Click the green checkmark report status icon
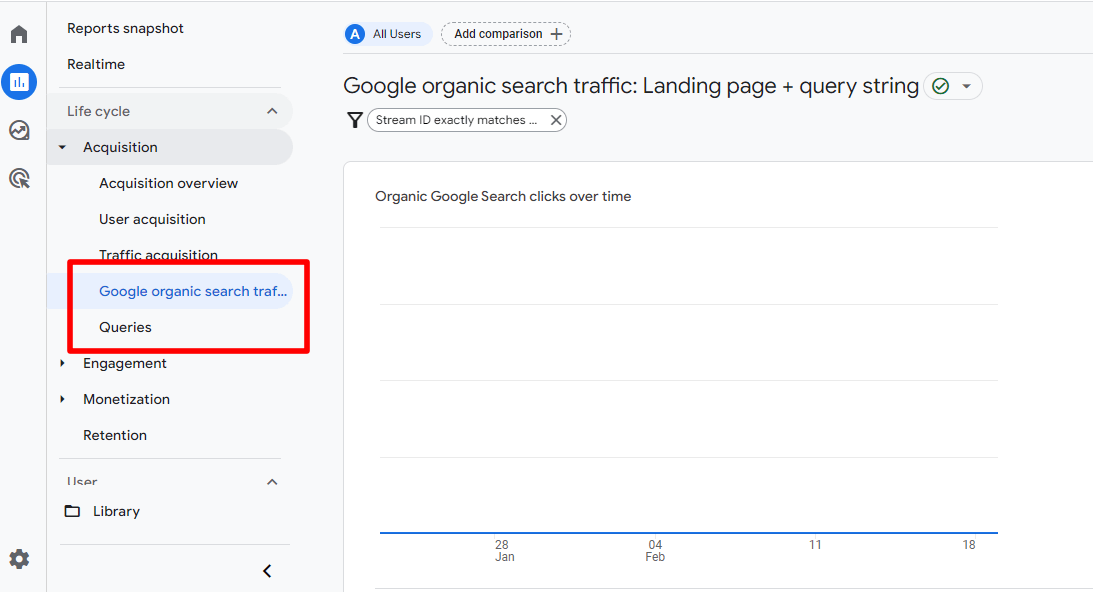 click(x=941, y=86)
